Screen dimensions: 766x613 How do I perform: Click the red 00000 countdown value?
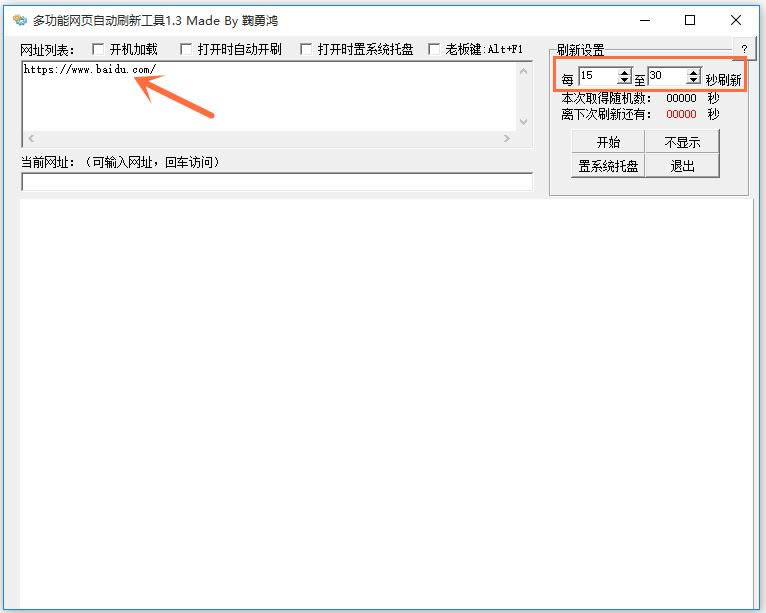(x=681, y=114)
